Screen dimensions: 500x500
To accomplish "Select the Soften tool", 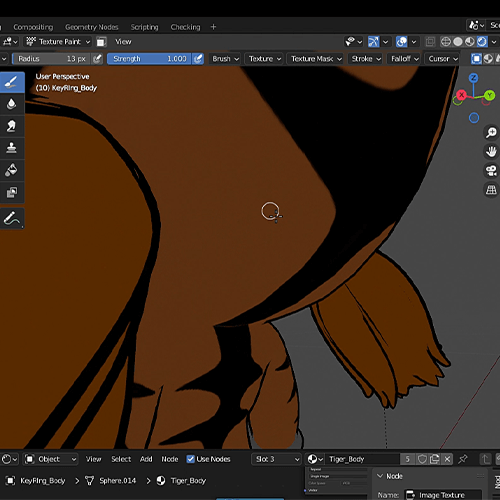I will pos(12,104).
